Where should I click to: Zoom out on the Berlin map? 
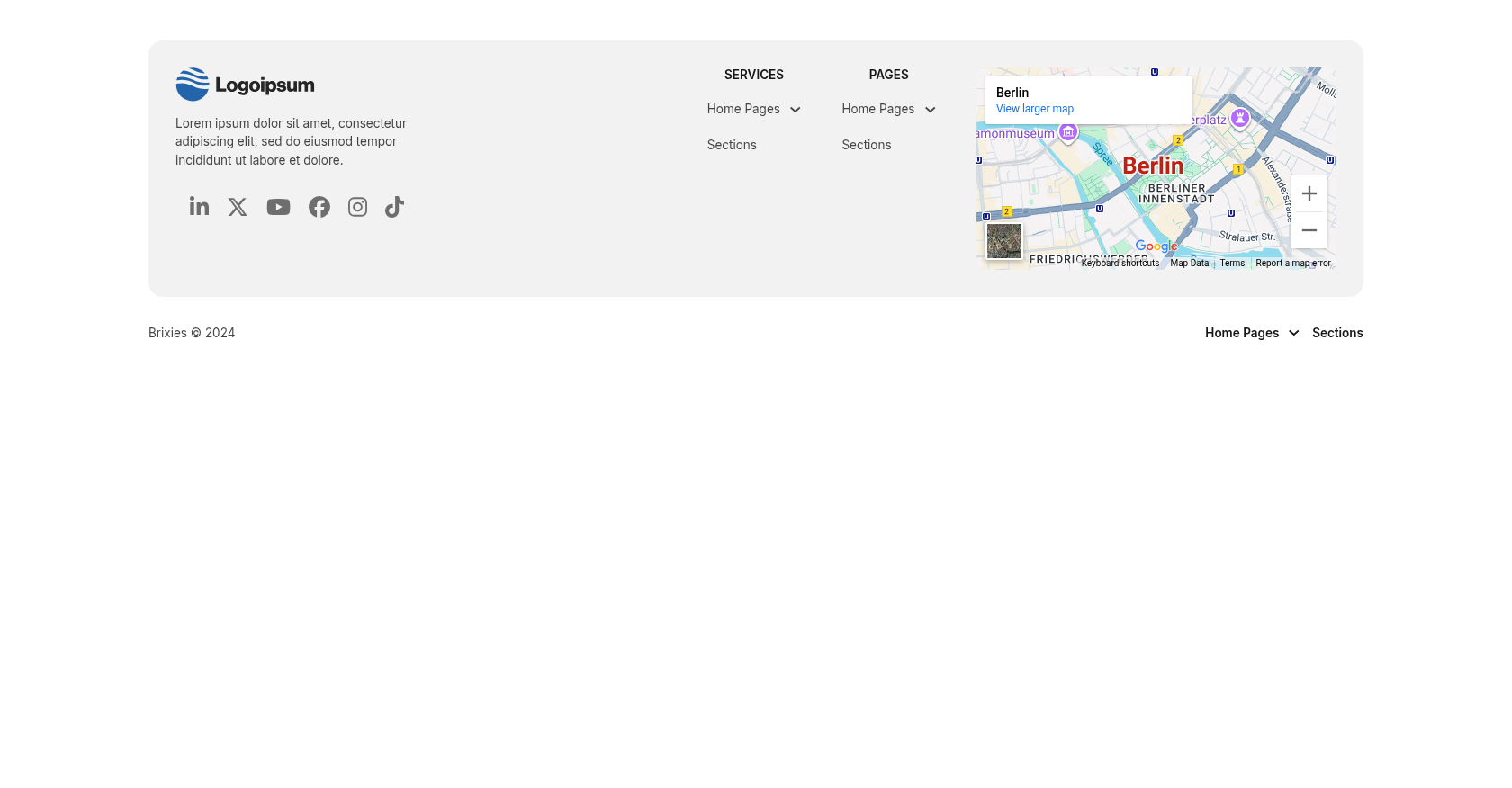(1309, 230)
